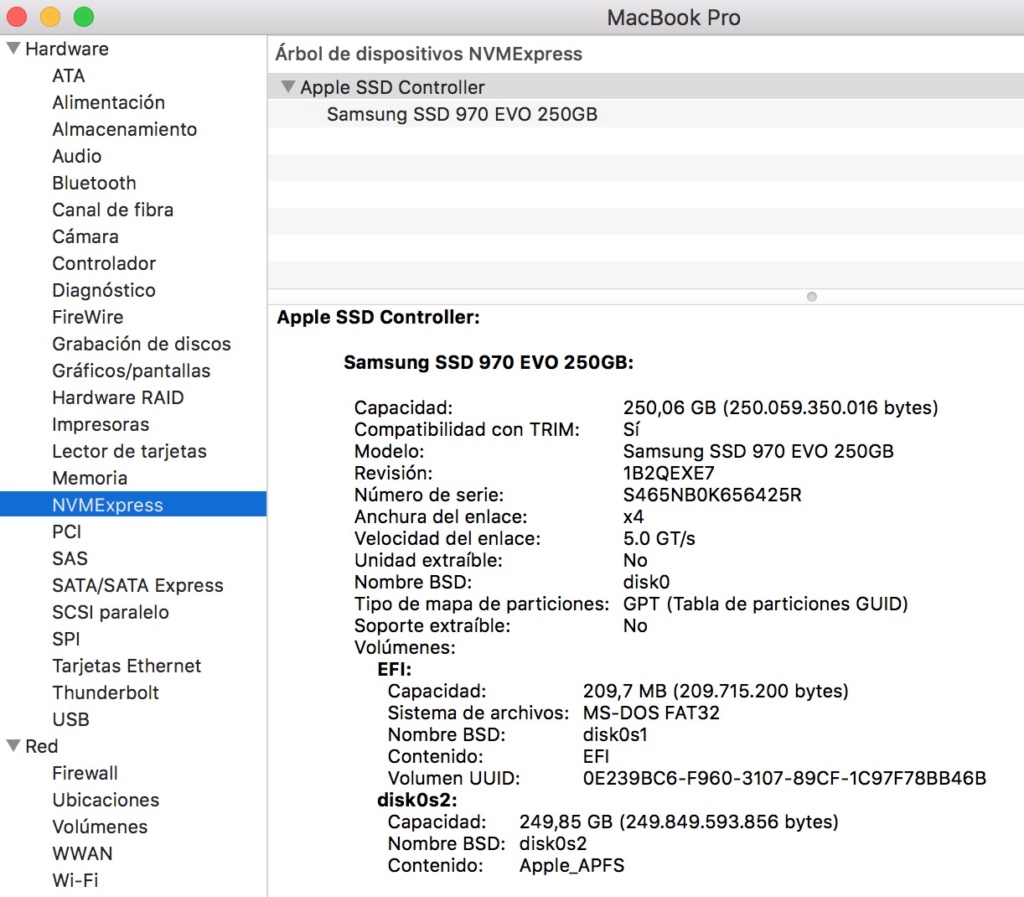
Task: Collapse the Apple SSD Controller tree node
Action: pos(287,87)
